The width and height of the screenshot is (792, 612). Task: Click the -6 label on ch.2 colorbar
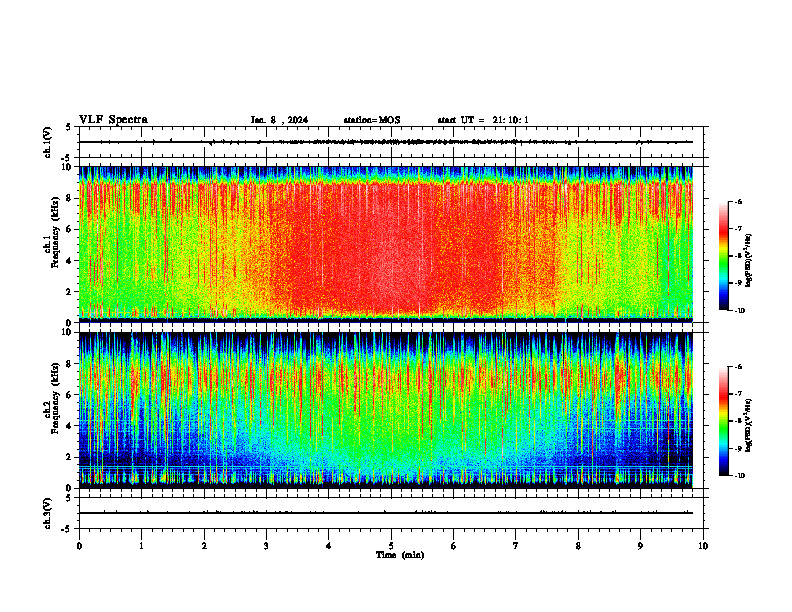coord(738,367)
